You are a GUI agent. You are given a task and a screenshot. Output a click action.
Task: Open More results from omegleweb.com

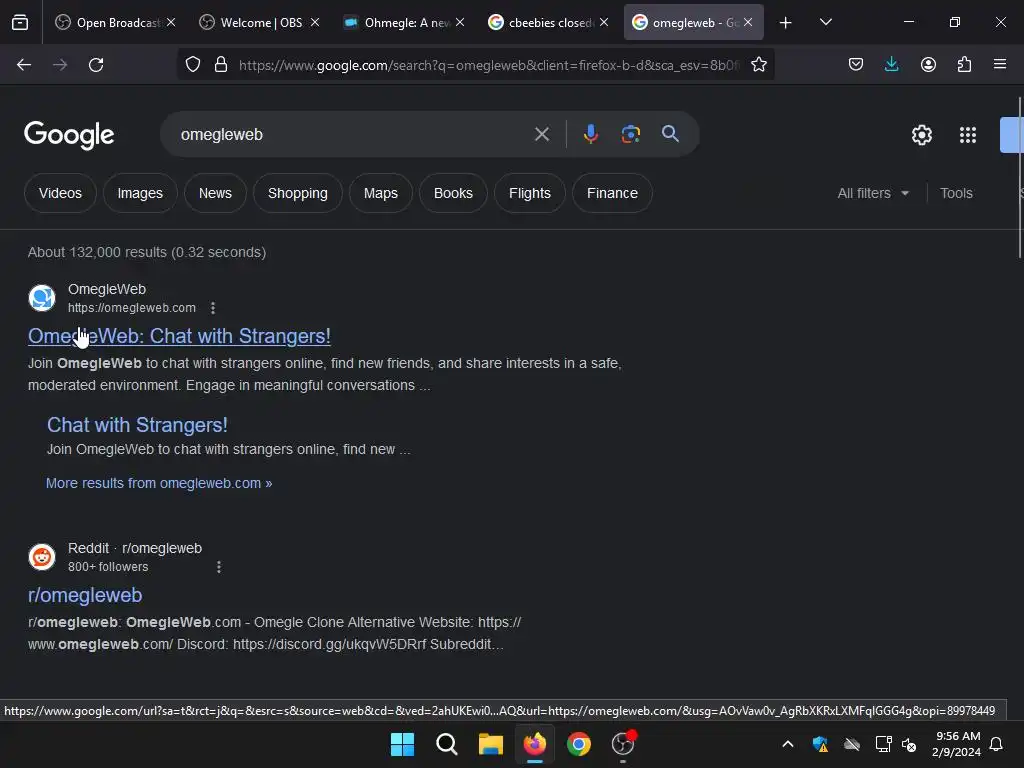click(159, 483)
